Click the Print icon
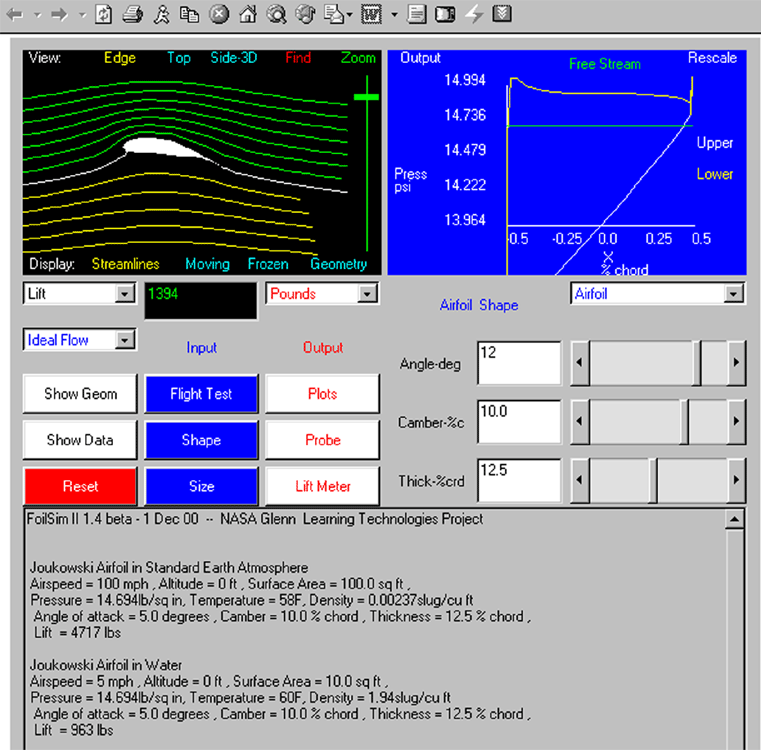This screenshot has height=750, width=761. pyautogui.click(x=132, y=14)
